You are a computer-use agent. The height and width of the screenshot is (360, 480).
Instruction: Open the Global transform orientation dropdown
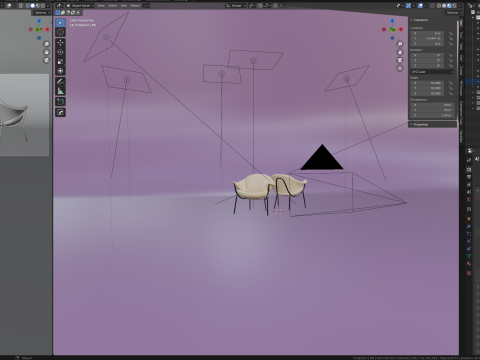pos(236,6)
